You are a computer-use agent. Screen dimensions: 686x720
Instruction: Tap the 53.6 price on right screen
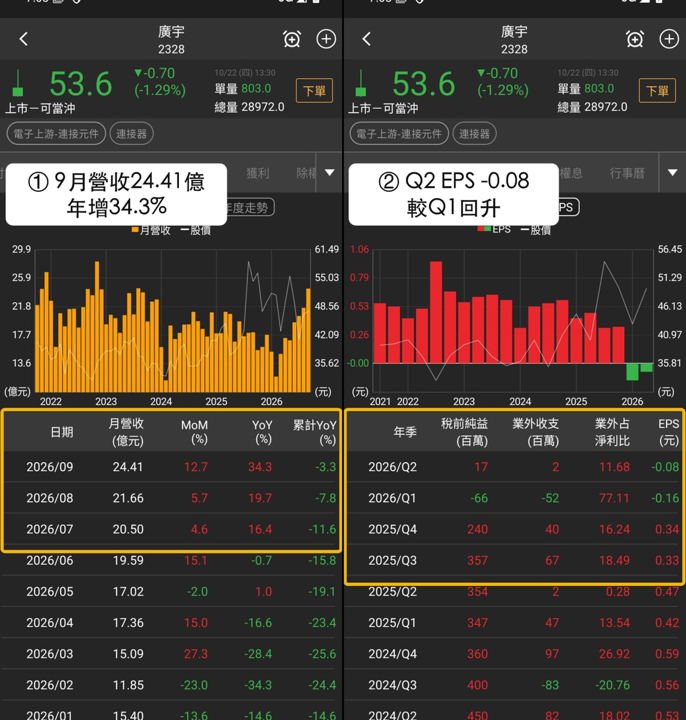(423, 84)
